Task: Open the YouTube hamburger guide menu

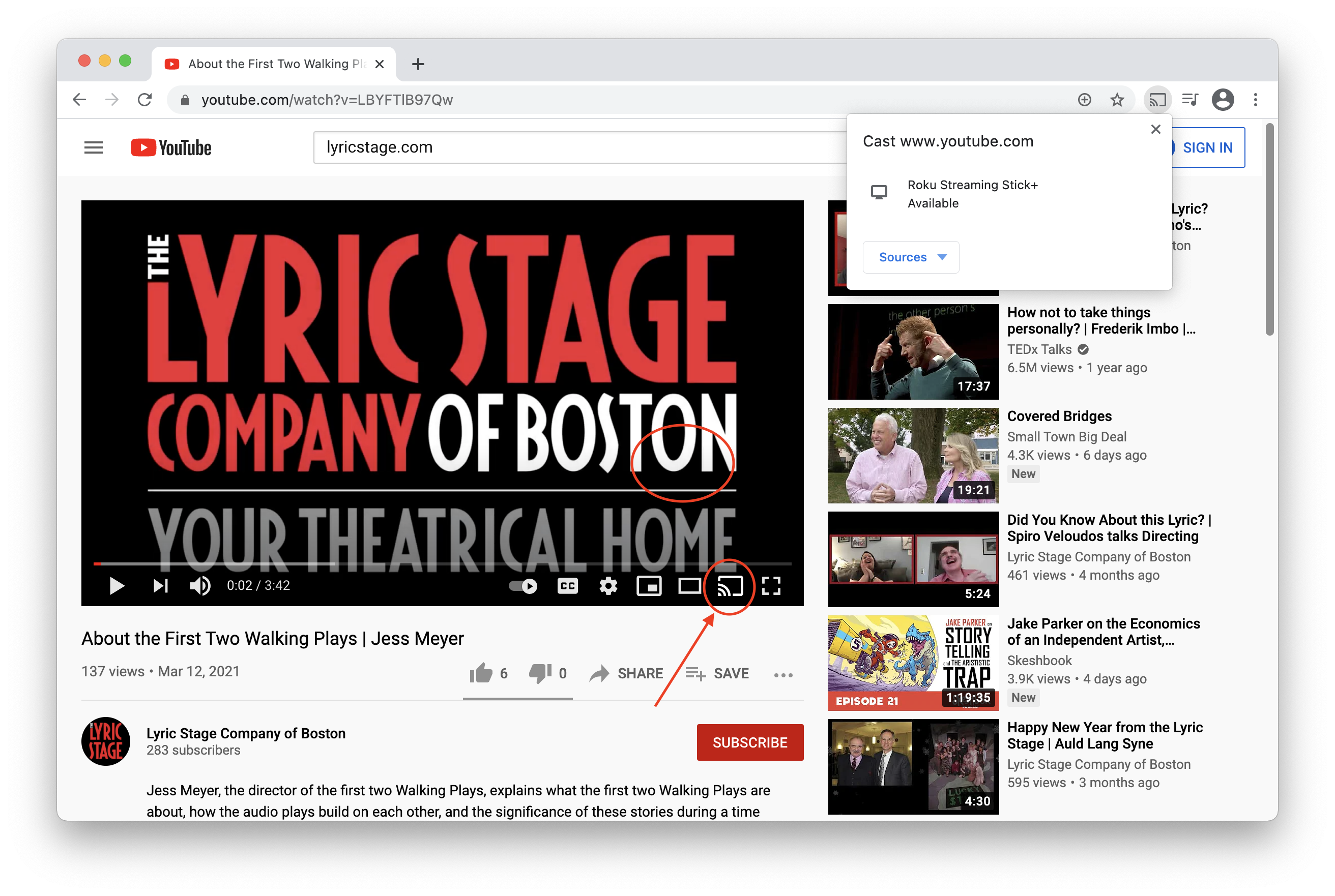Action: click(93, 148)
